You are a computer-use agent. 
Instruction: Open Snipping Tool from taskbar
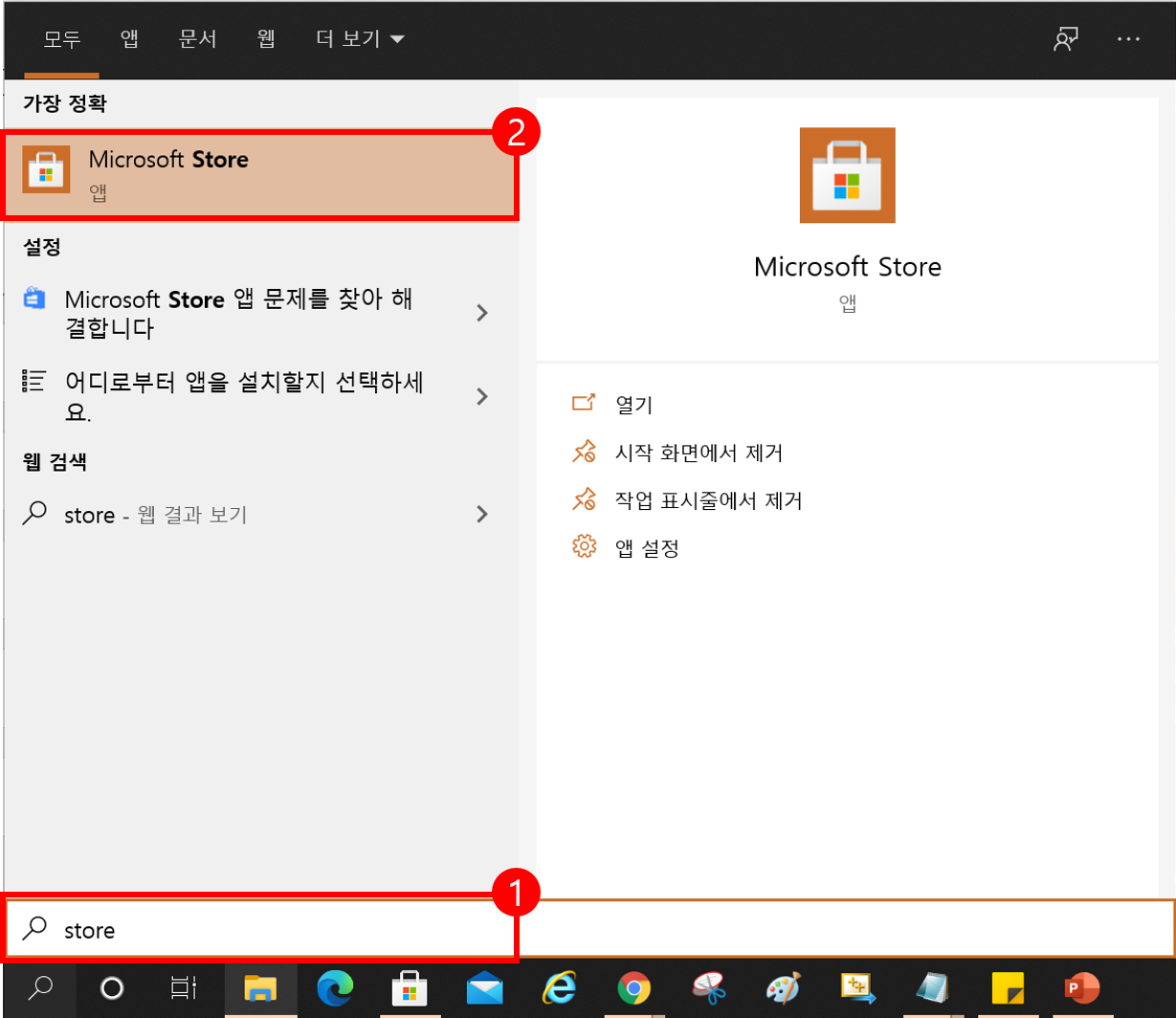point(709,988)
